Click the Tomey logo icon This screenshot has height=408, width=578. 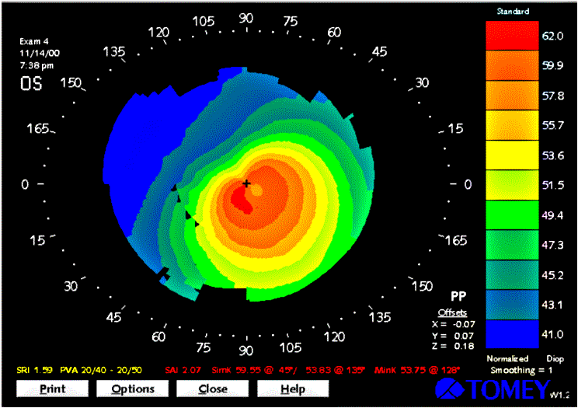(x=450, y=389)
